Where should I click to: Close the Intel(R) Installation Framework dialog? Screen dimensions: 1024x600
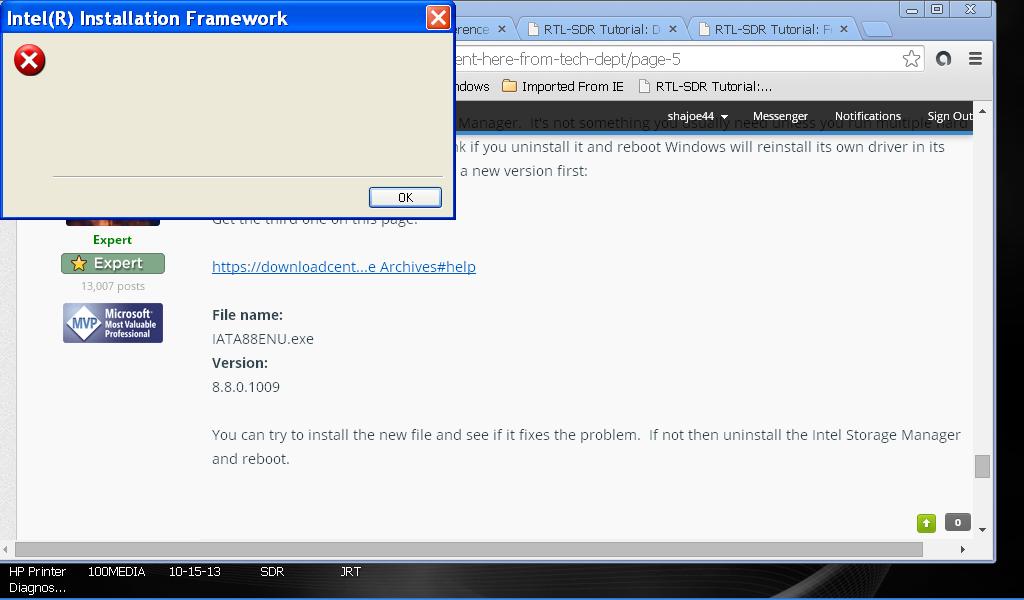tap(438, 18)
